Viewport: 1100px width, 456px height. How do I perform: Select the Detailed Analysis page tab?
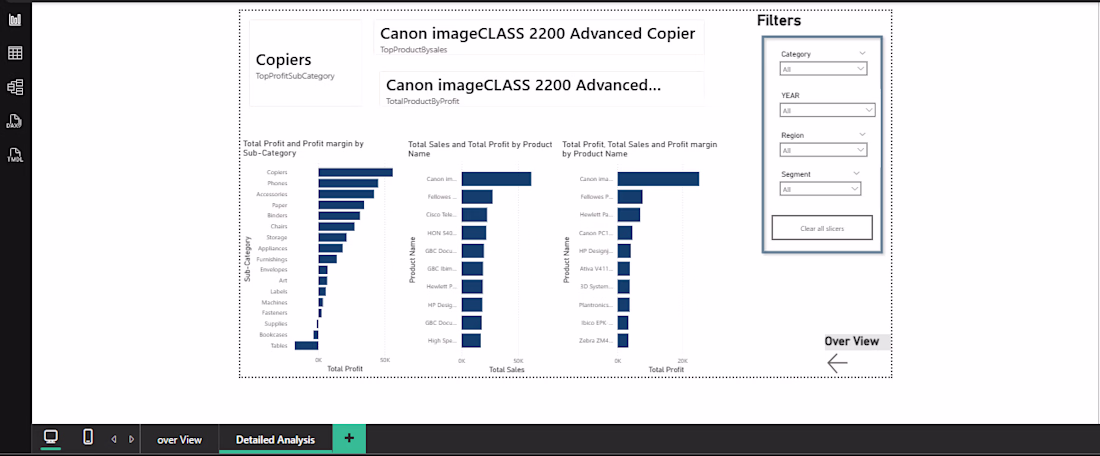coord(275,440)
